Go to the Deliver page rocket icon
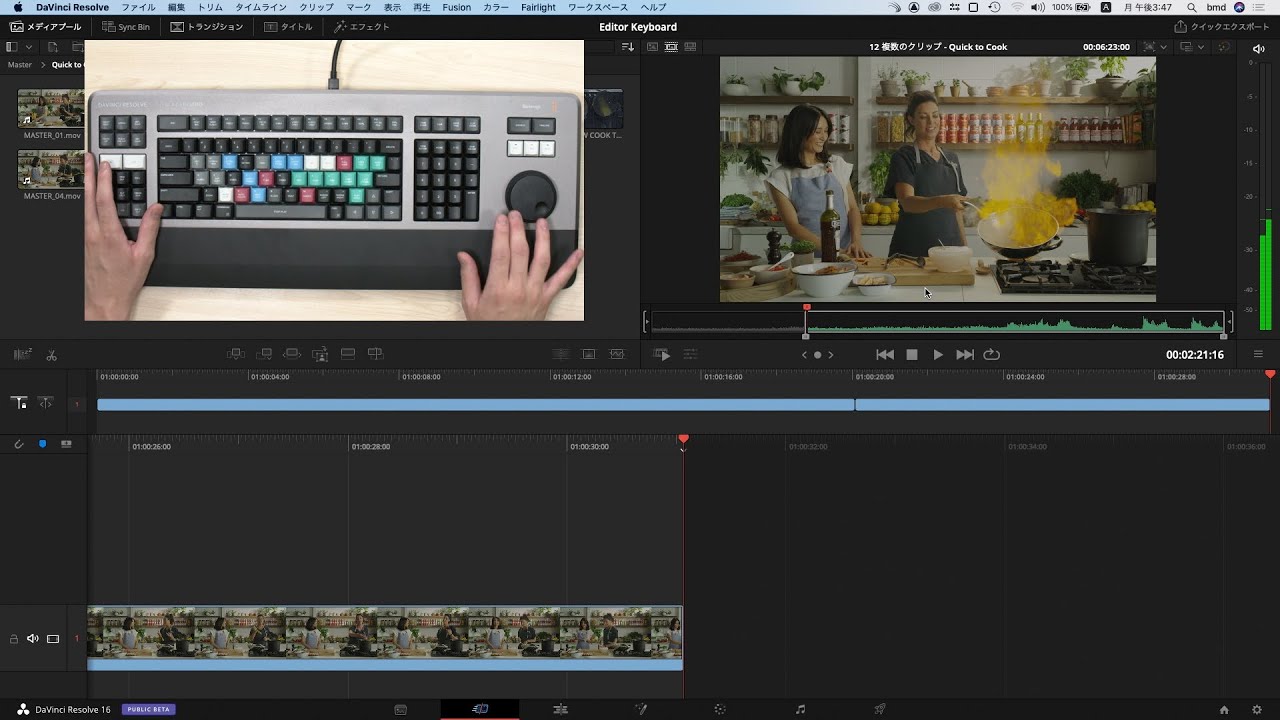1280x720 pixels. (x=880, y=709)
